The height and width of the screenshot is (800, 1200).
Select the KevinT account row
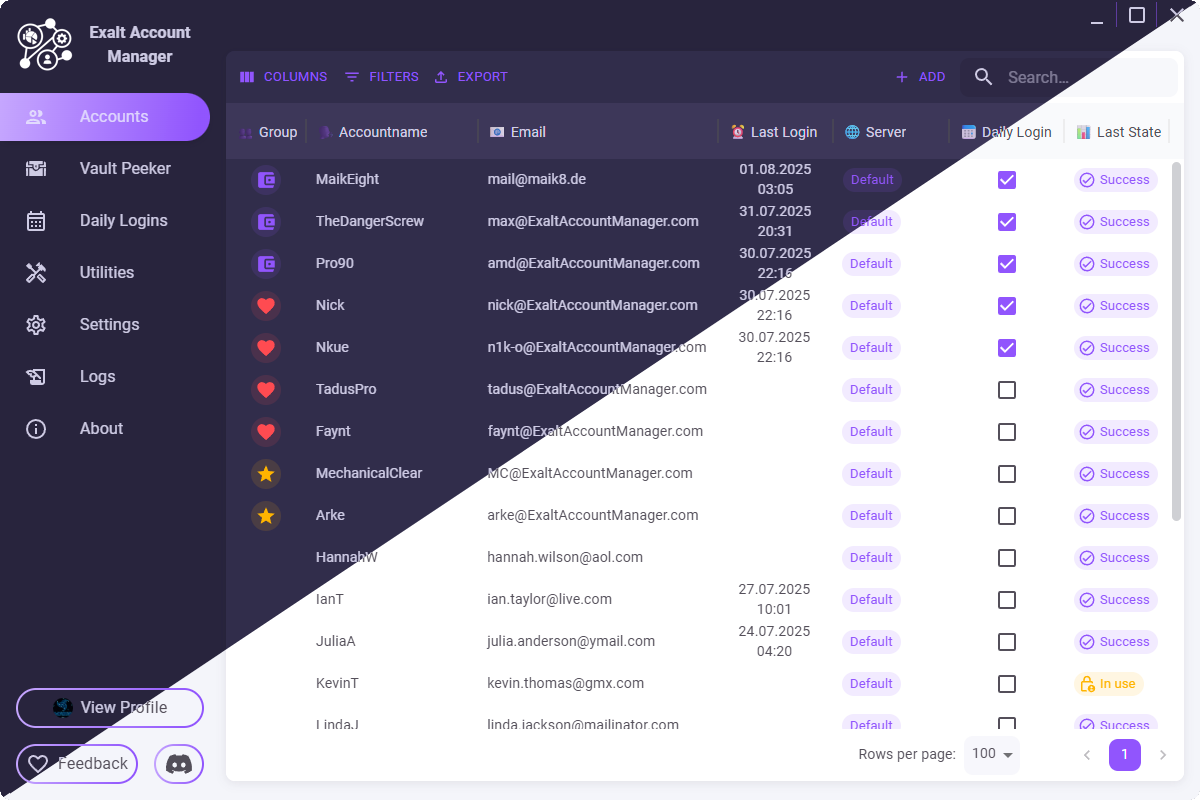tap(698, 684)
